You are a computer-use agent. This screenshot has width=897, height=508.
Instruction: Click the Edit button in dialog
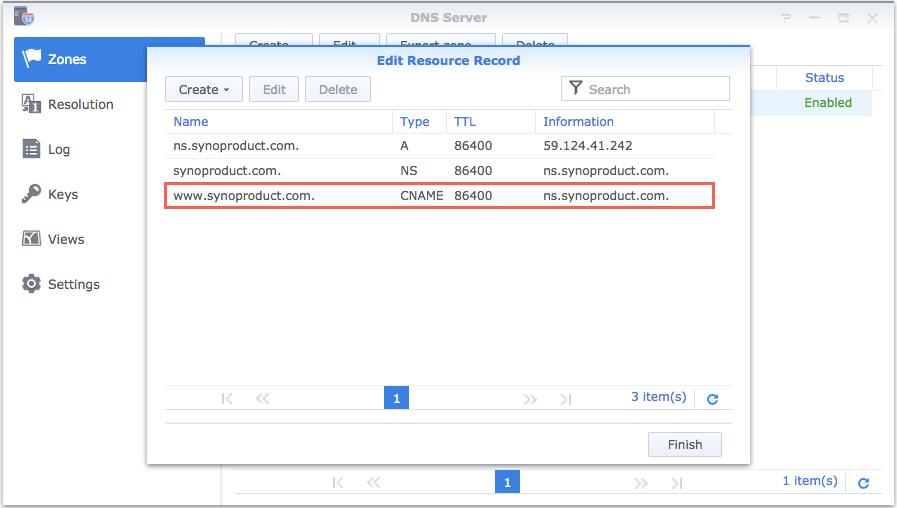[274, 90]
